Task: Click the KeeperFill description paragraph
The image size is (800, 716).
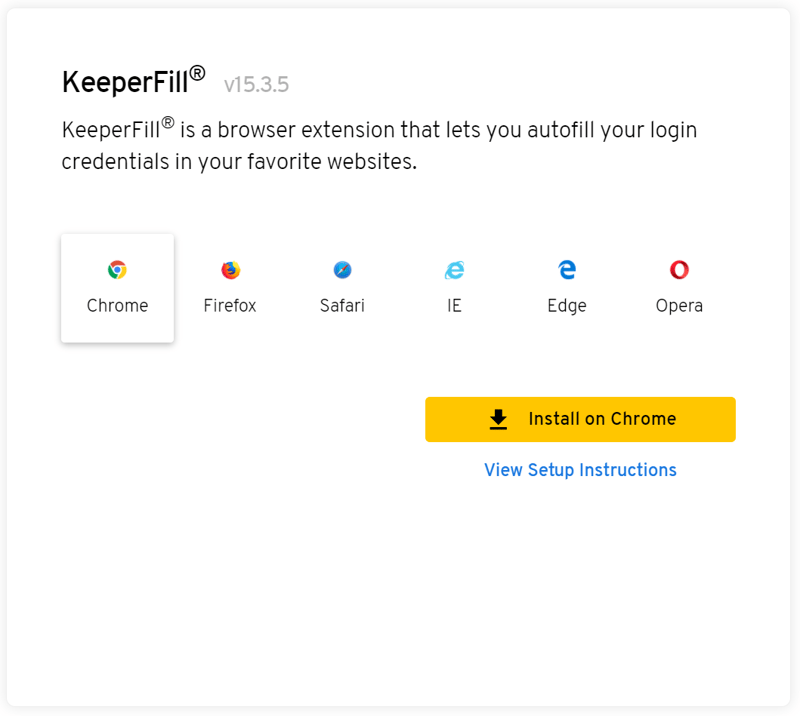Action: click(x=379, y=145)
